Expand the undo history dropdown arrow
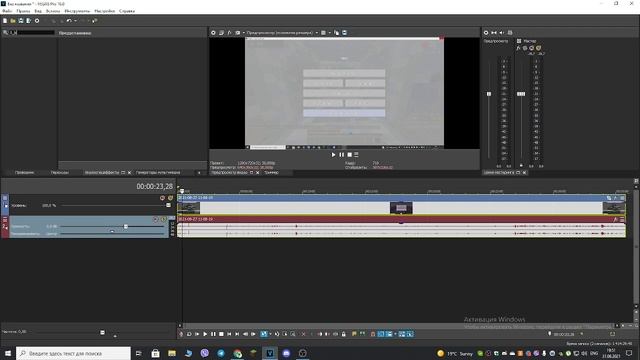The image size is (640, 360). (75, 21)
